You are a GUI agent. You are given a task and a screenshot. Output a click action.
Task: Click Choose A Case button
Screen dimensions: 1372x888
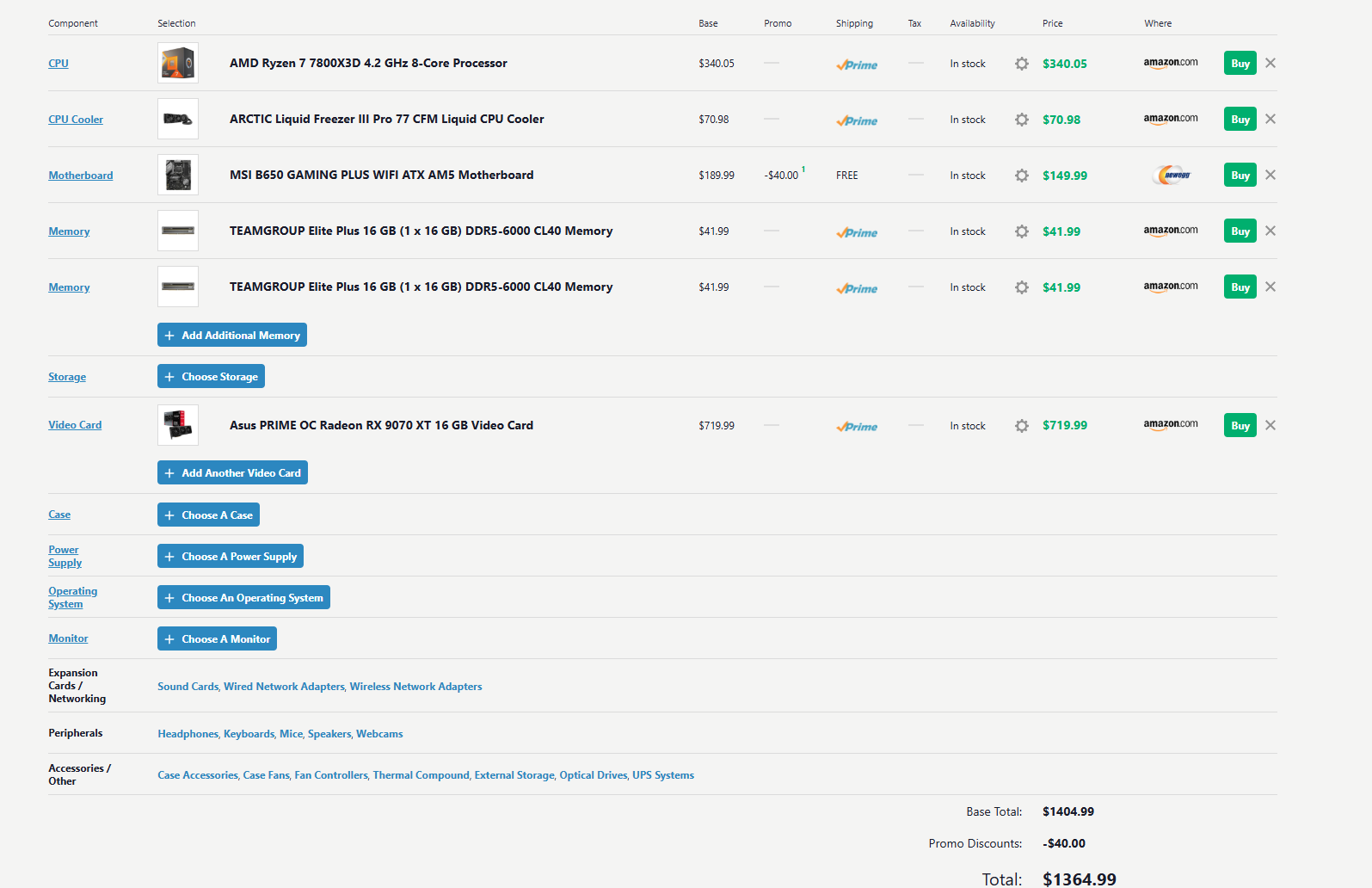(x=208, y=515)
